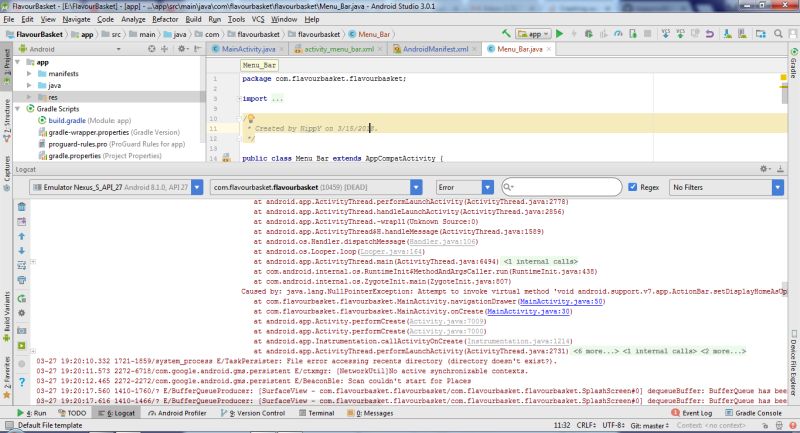Start debugging with the Debug bug icon
This screenshot has width=800, height=433.
click(589, 34)
